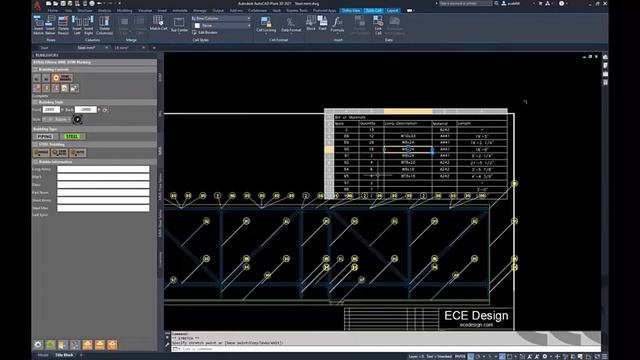The height and width of the screenshot is (360, 640).
Task: Open the By Row/Column cell style dropdown
Action: tap(221, 18)
